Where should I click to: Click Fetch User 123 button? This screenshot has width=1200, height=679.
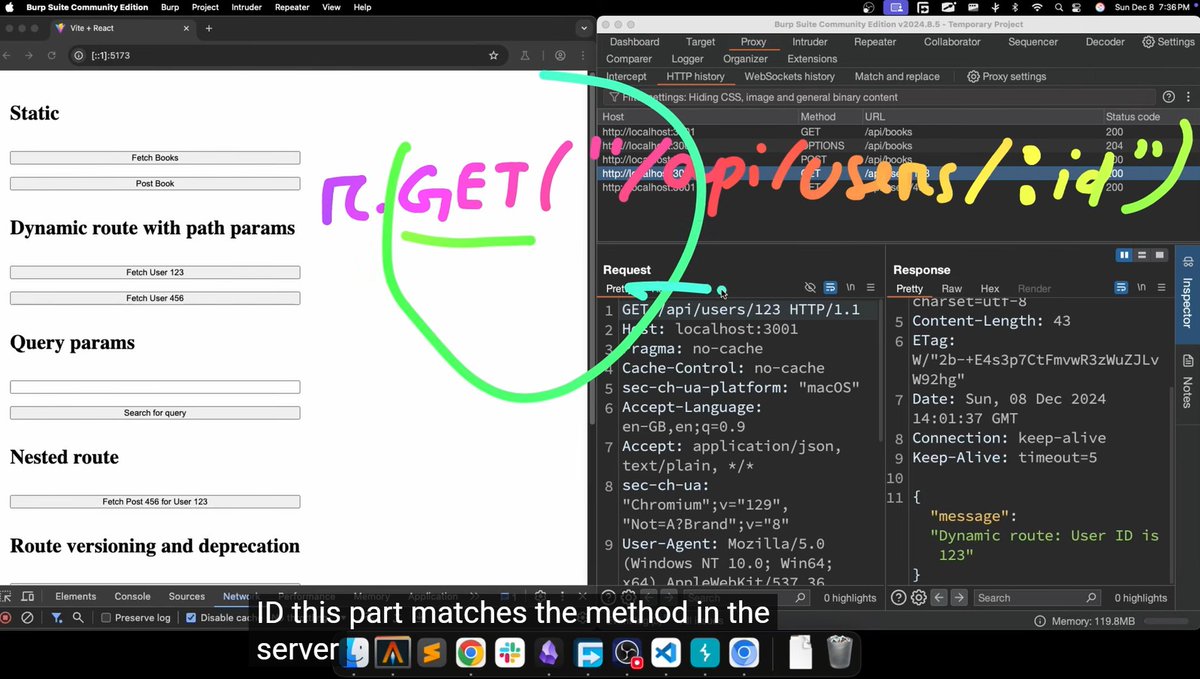pos(155,272)
